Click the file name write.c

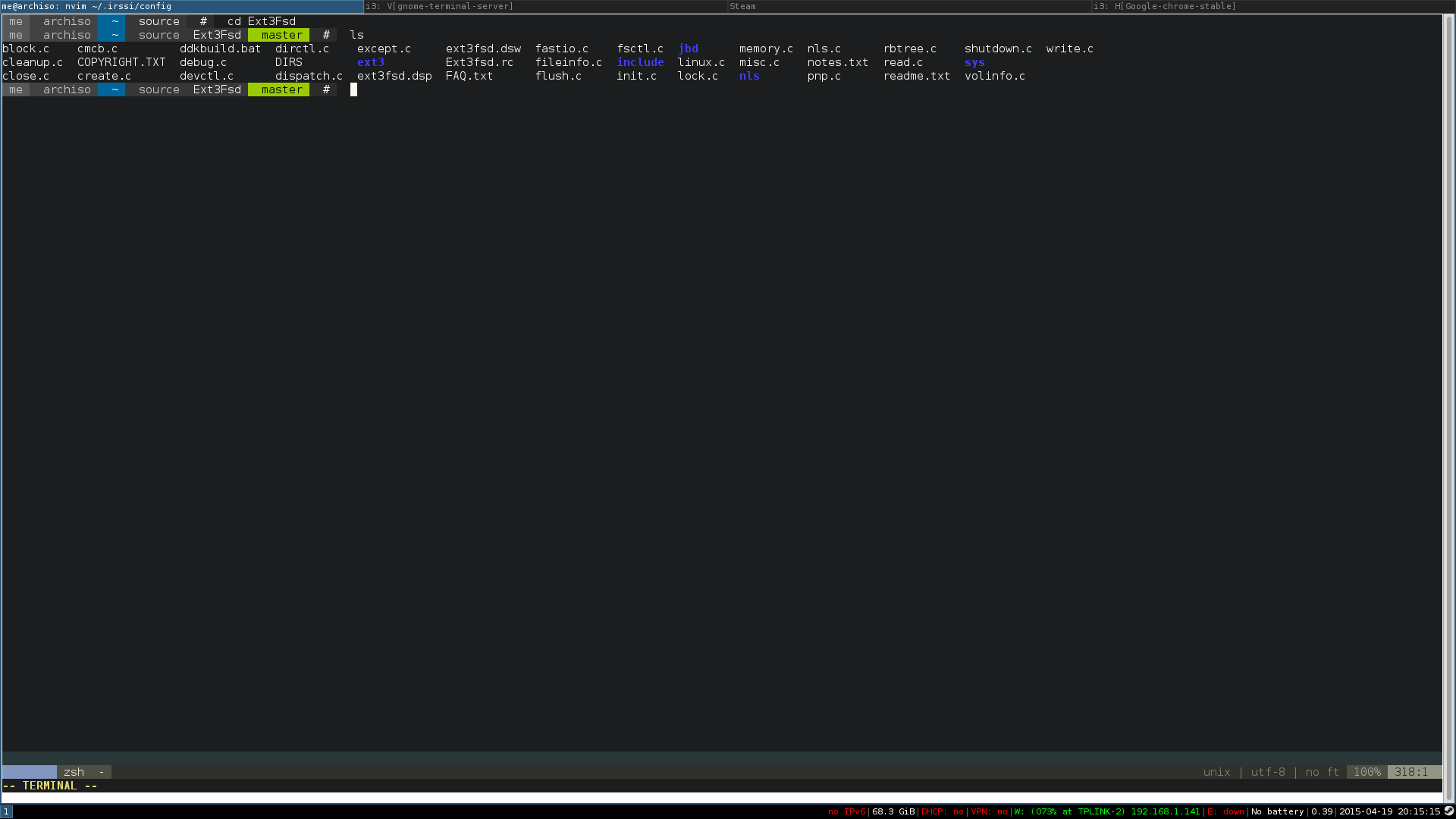tap(1069, 49)
